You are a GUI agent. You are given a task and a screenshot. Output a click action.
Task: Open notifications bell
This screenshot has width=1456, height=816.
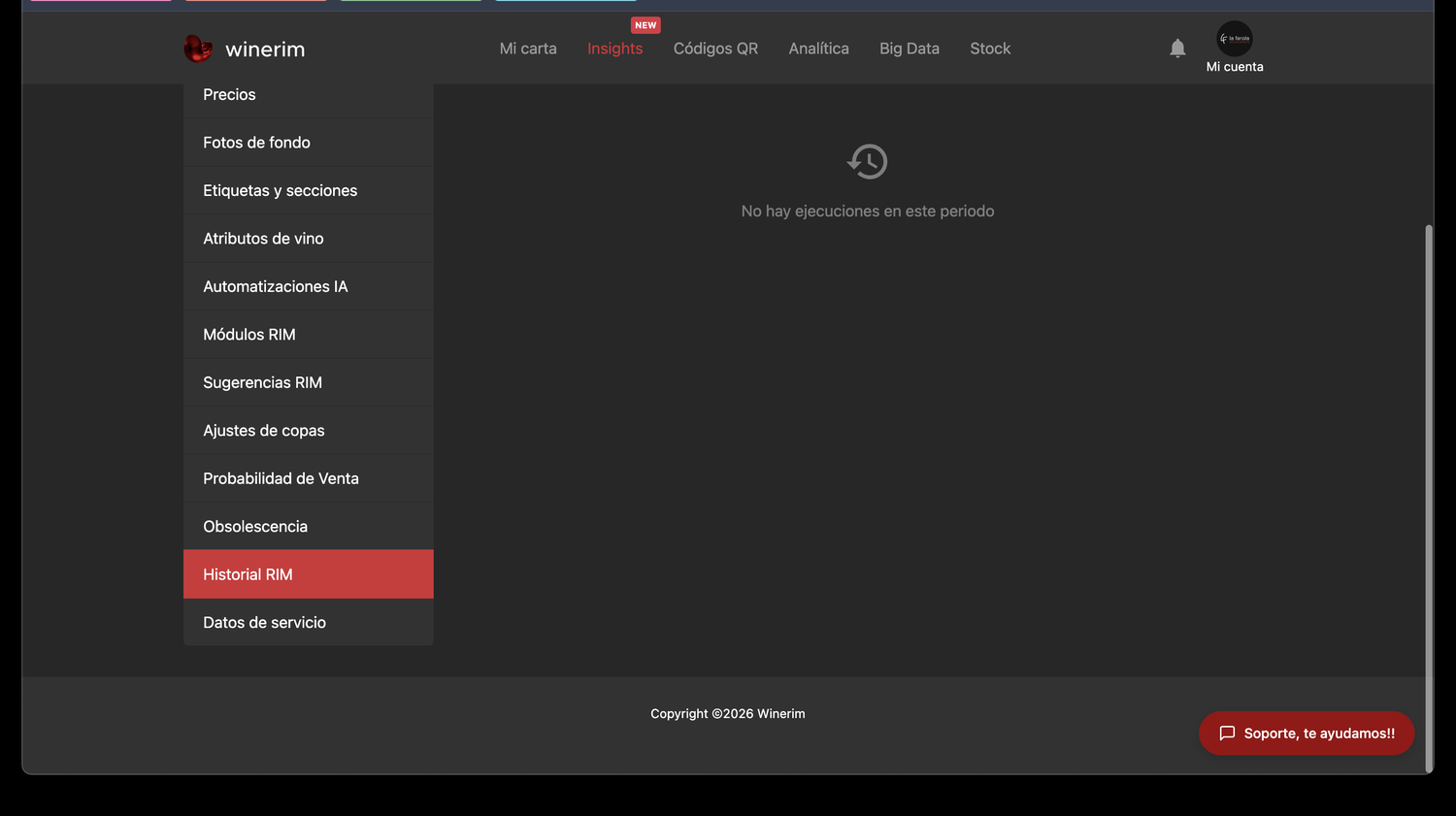pyautogui.click(x=1177, y=49)
